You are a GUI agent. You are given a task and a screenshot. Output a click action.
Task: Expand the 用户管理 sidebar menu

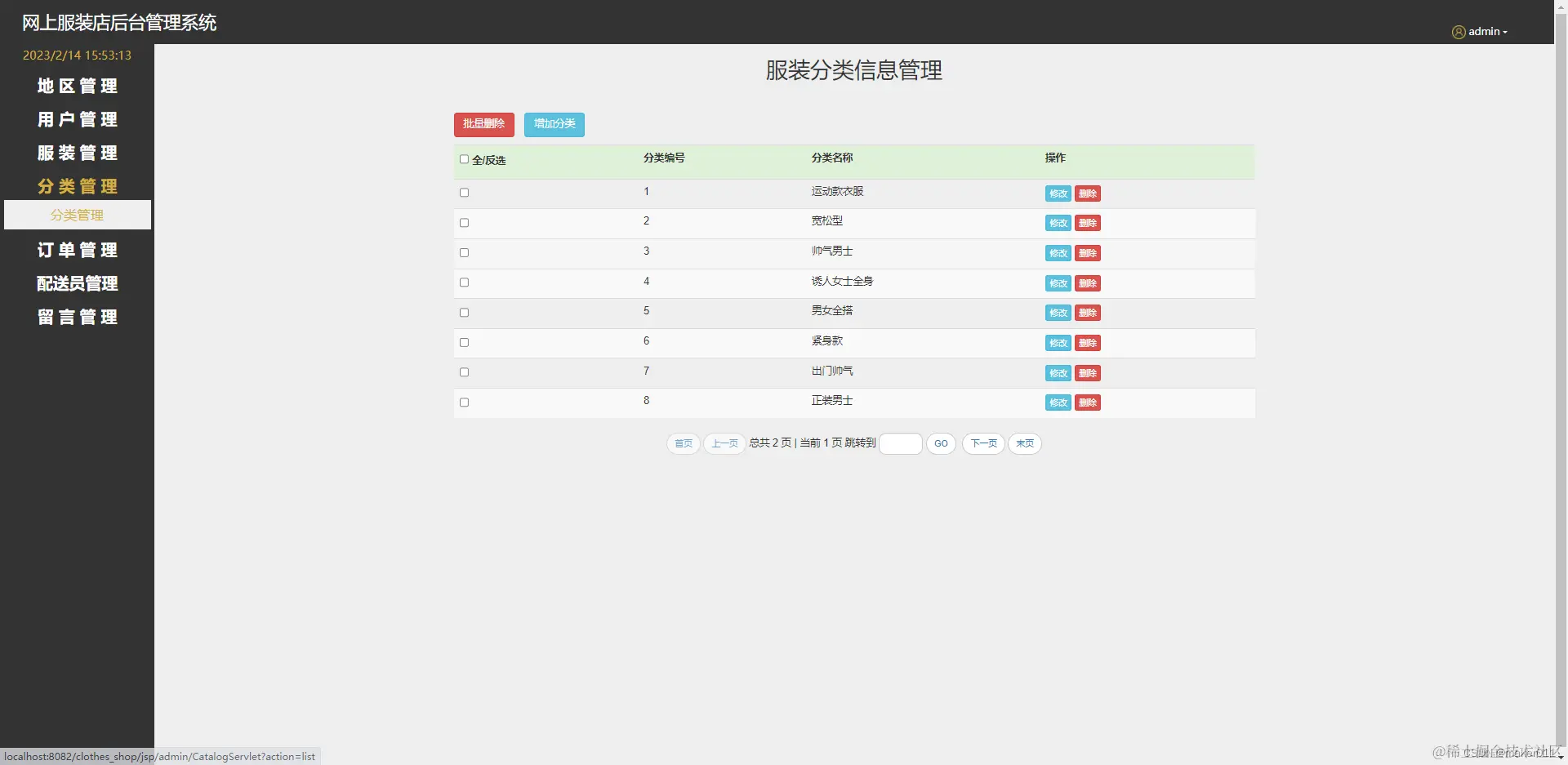pos(78,119)
